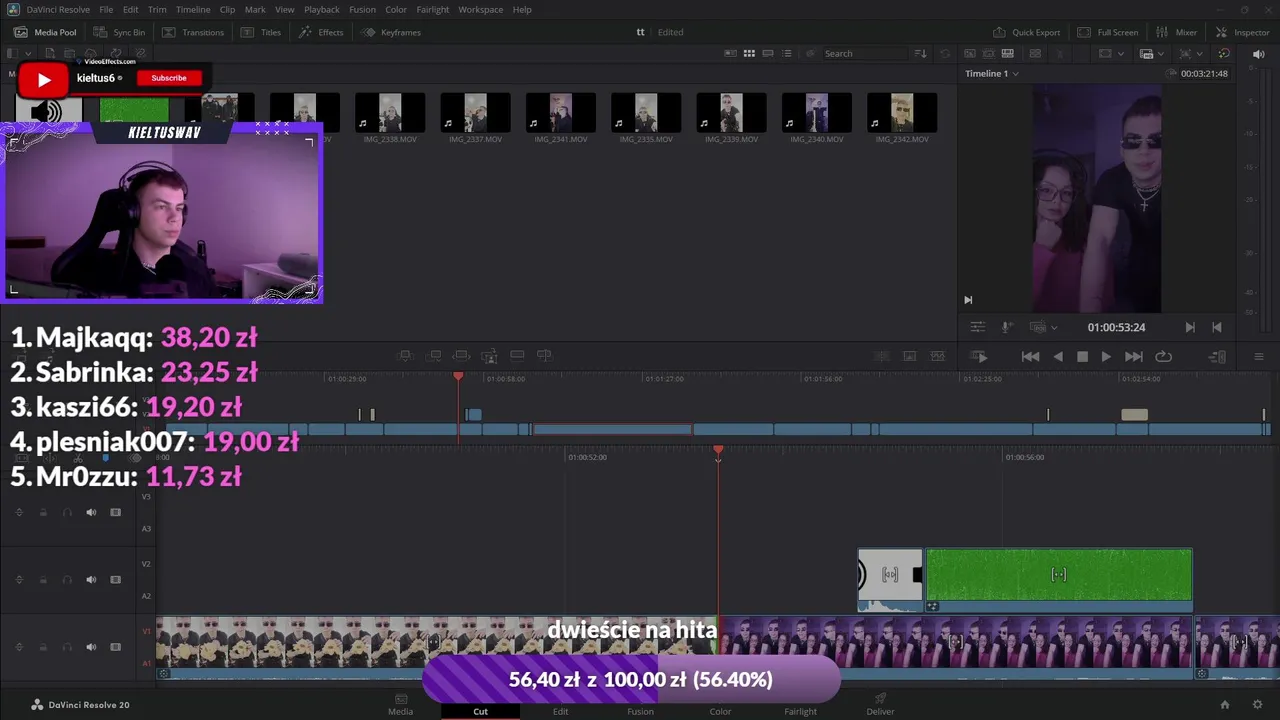Go to the next edit point
The image size is (1280, 720).
(x=1190, y=327)
